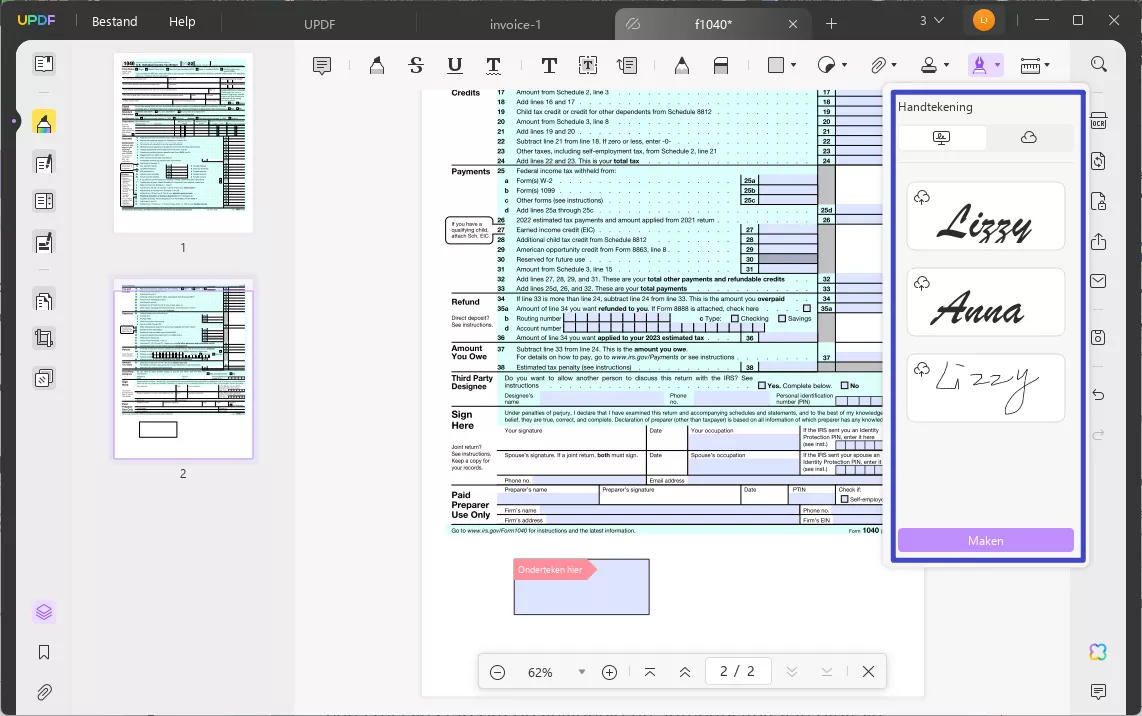Tick the Checking account type checkbox
This screenshot has width=1142, height=716.
click(x=735, y=318)
